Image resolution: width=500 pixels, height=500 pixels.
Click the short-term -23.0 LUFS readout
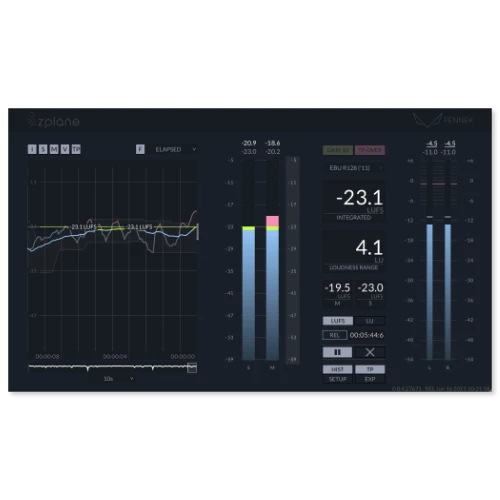tap(370, 294)
